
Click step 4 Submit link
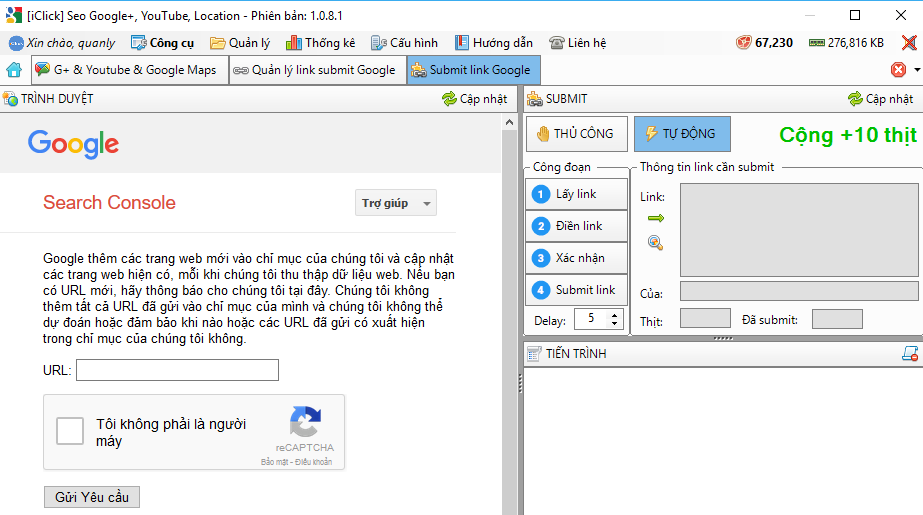[x=576, y=290]
